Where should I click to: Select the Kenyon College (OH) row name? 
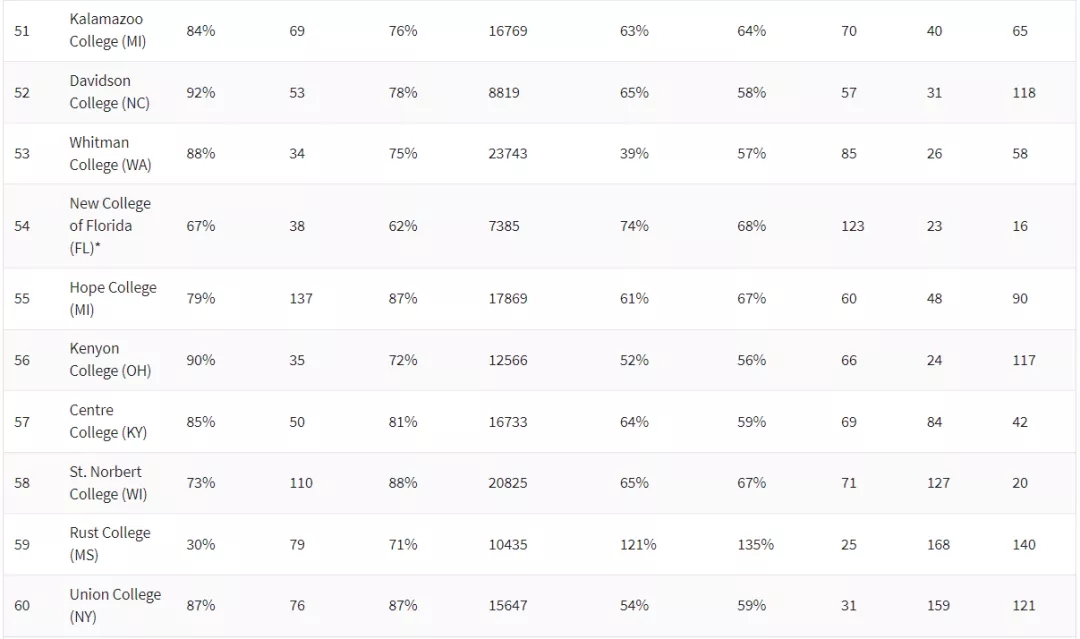click(x=109, y=359)
